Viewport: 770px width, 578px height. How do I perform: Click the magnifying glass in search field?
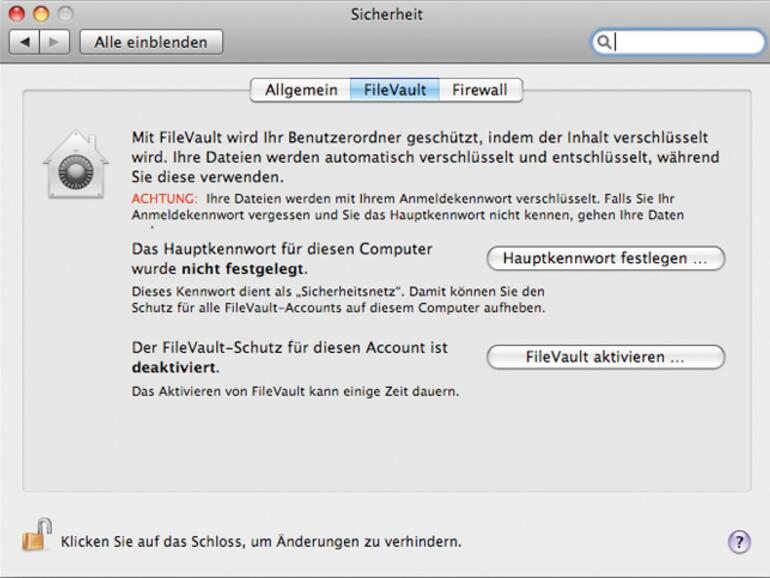pos(604,42)
